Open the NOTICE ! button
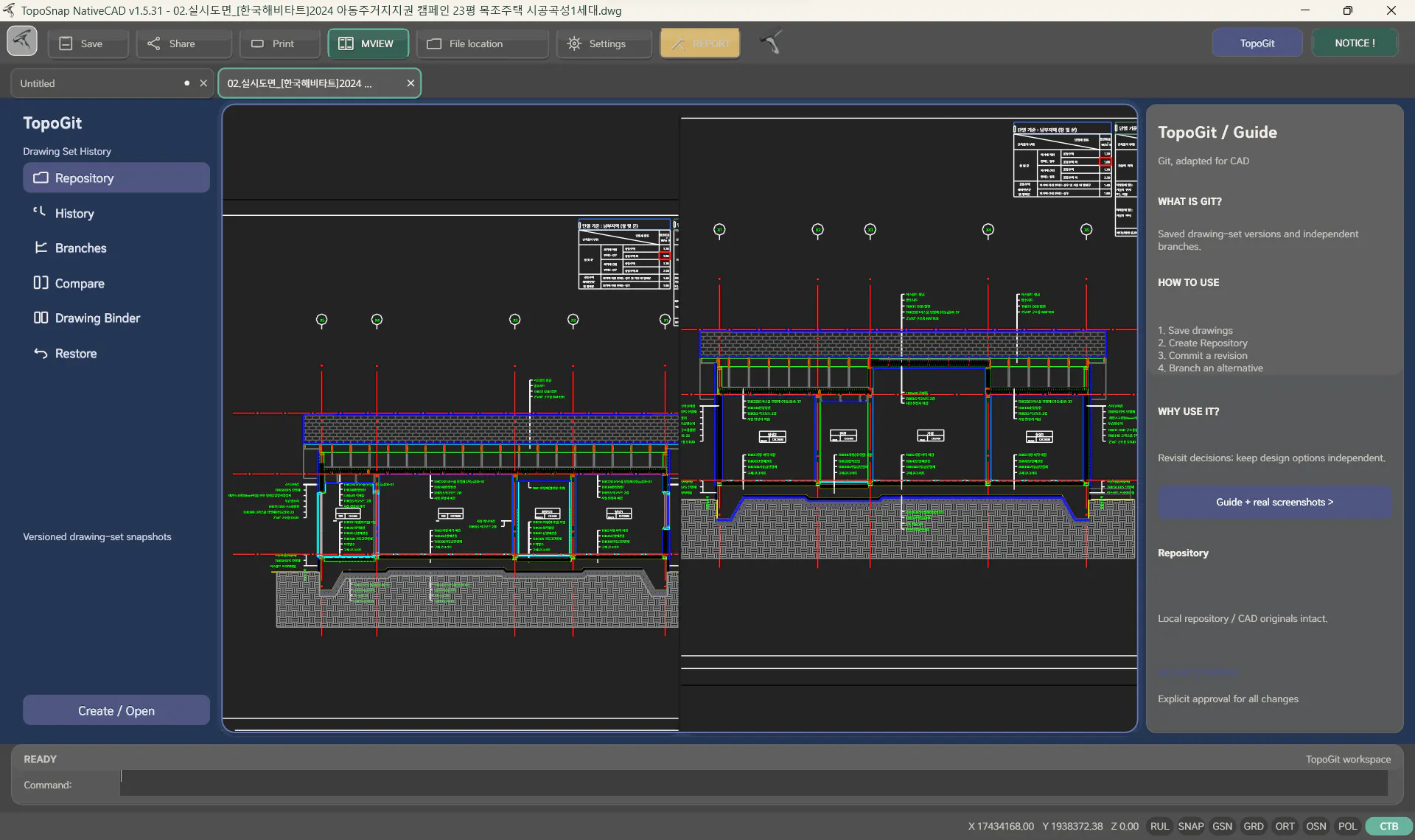The image size is (1415, 840). click(1355, 43)
